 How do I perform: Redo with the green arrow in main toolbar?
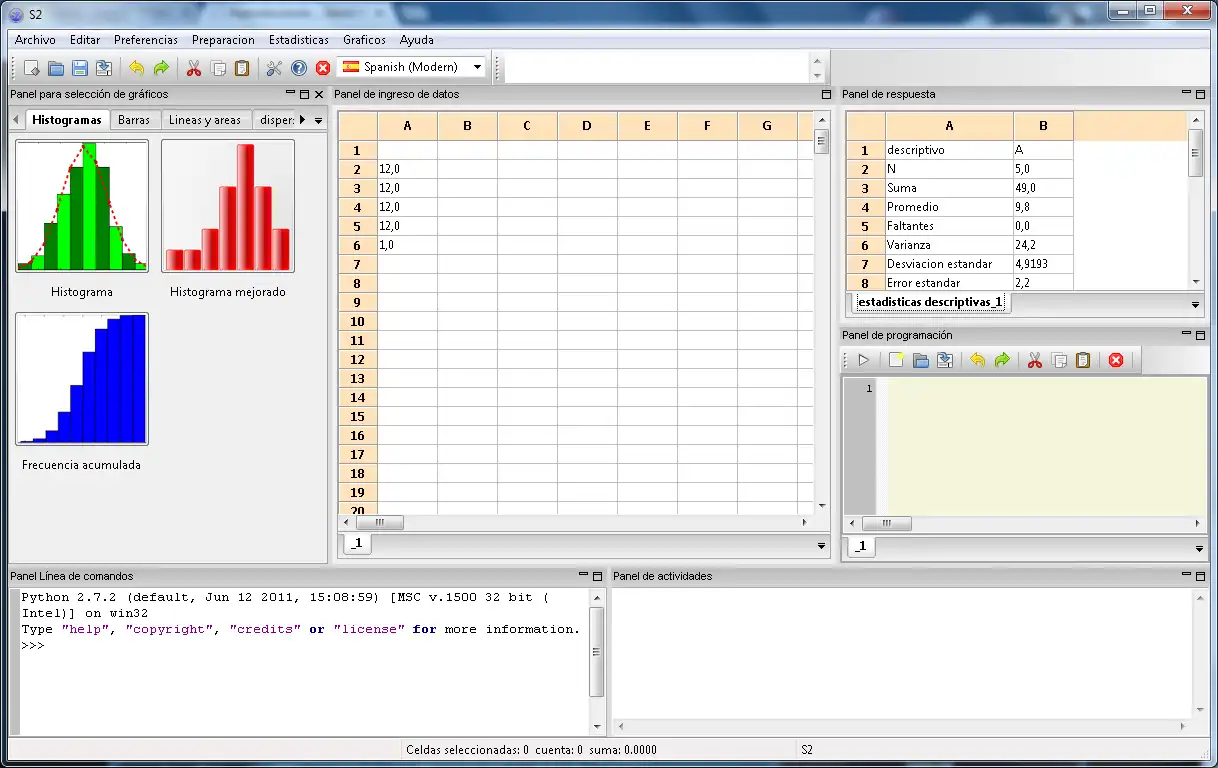click(161, 68)
